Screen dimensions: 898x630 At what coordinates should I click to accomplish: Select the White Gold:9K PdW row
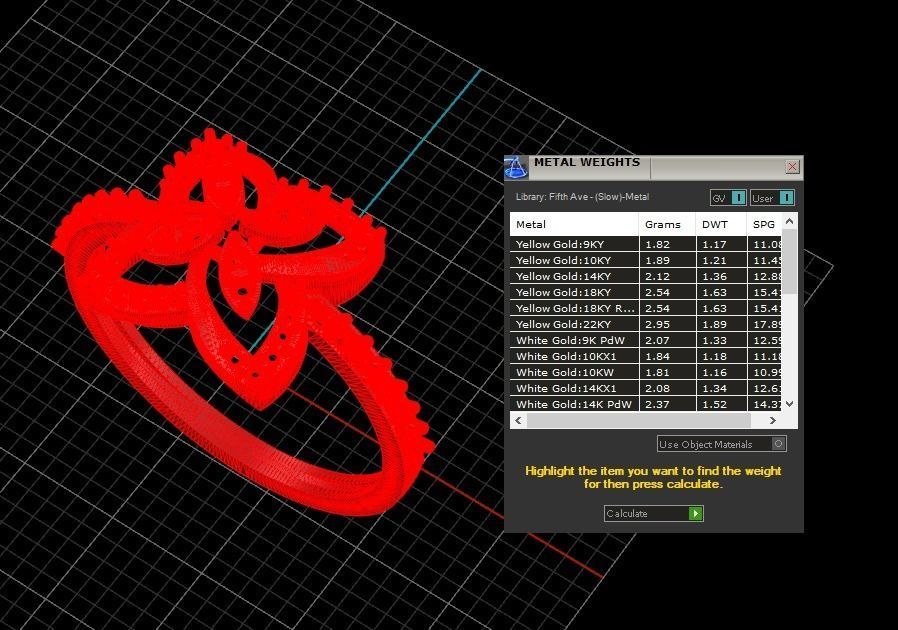pyautogui.click(x=645, y=340)
